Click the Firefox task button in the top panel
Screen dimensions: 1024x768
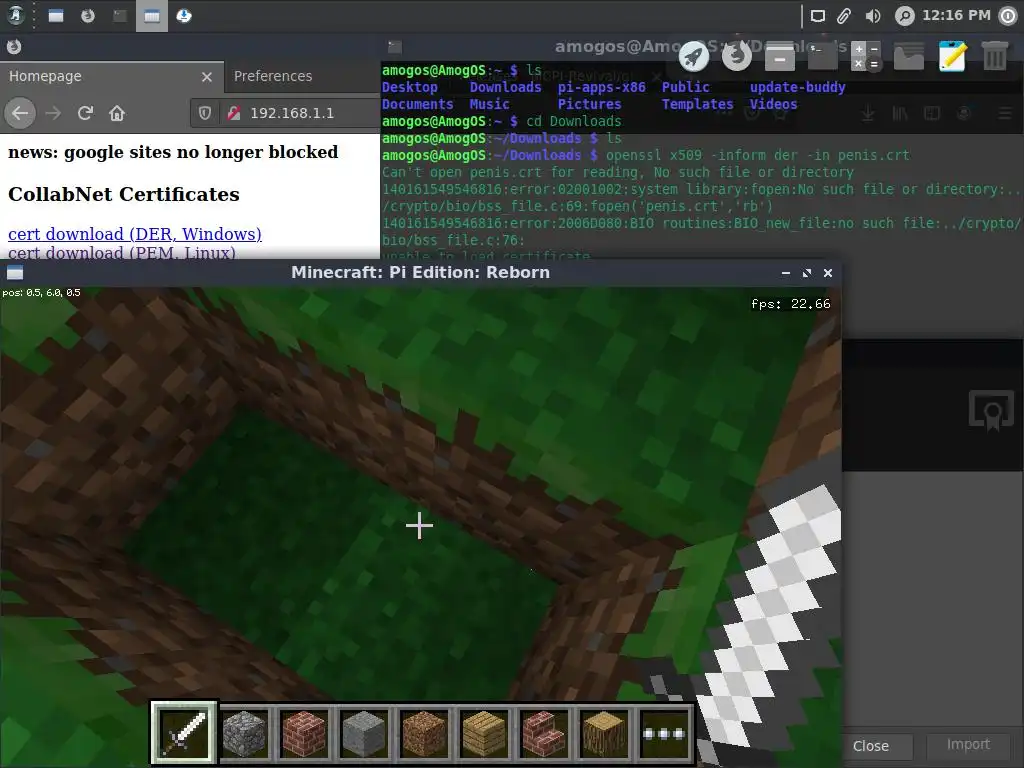(88, 16)
